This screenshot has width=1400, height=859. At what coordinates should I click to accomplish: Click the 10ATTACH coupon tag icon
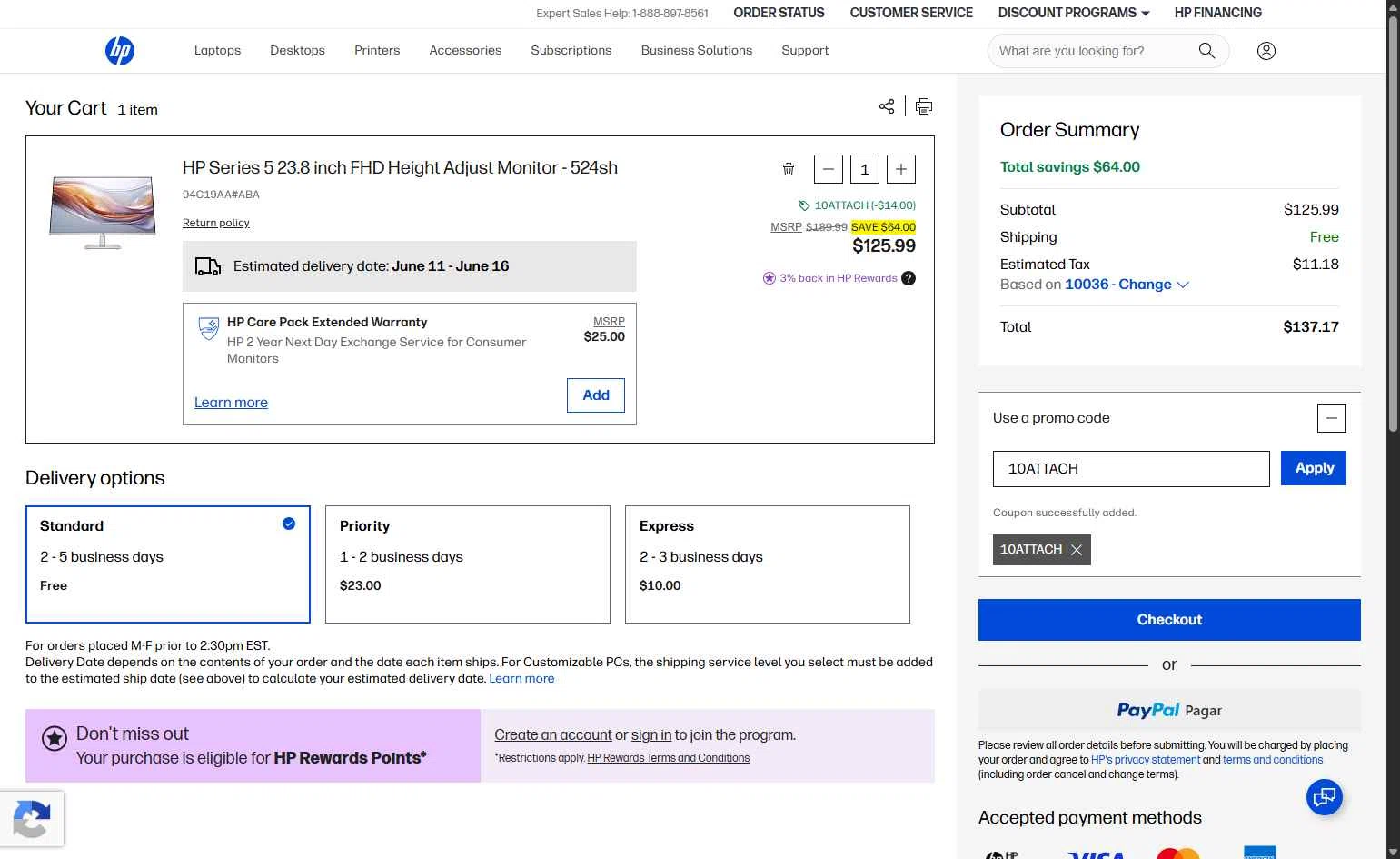point(804,205)
